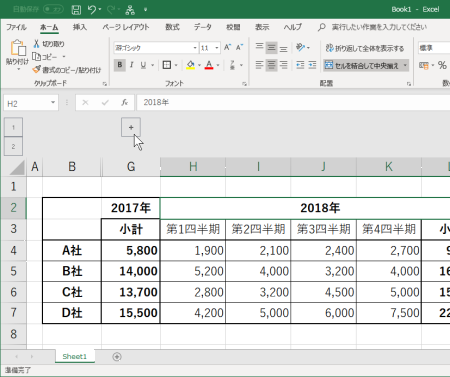Add a new sheet with plus icon
The image size is (450, 377).
click(117, 357)
